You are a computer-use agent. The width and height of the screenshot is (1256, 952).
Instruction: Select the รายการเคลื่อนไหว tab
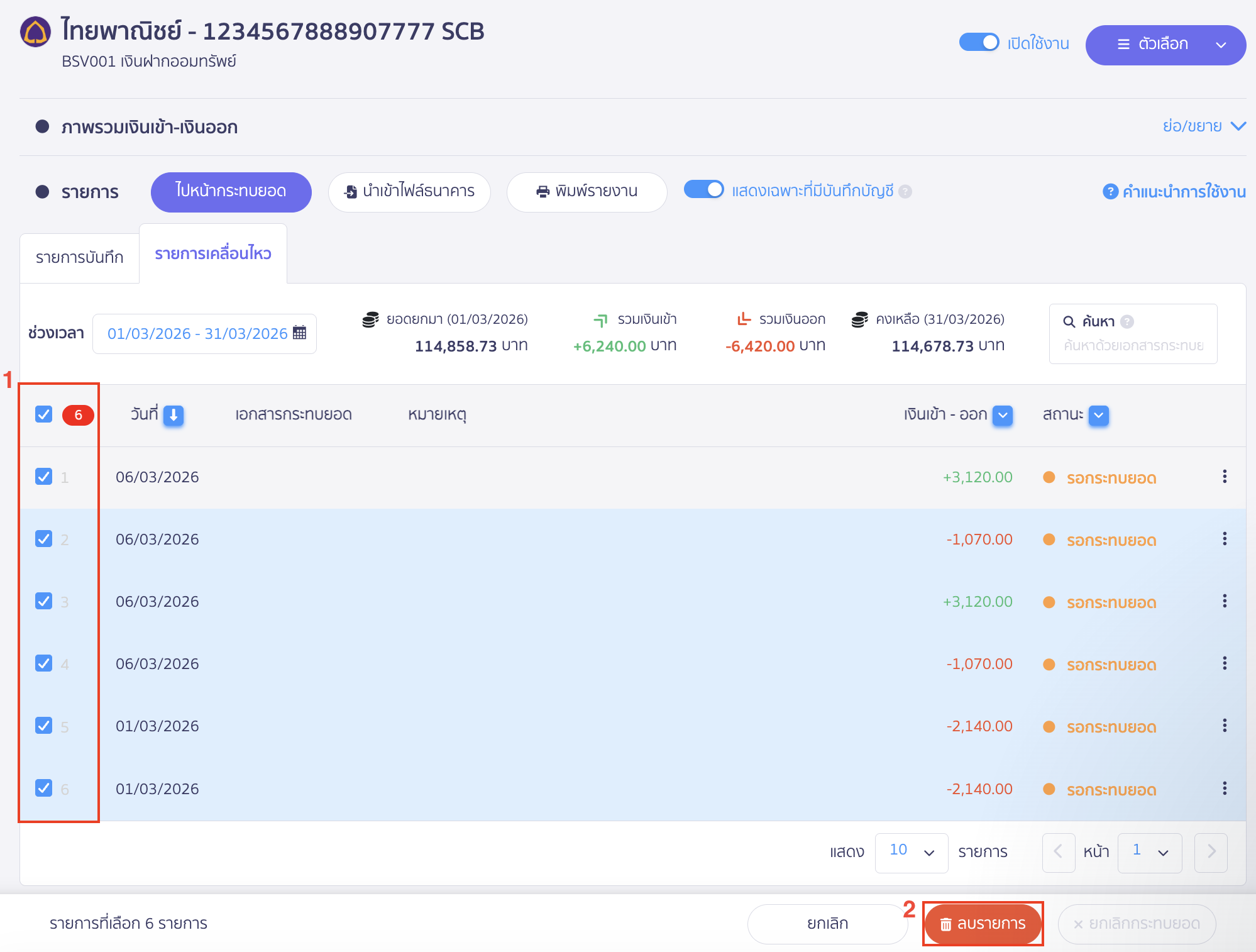212,253
